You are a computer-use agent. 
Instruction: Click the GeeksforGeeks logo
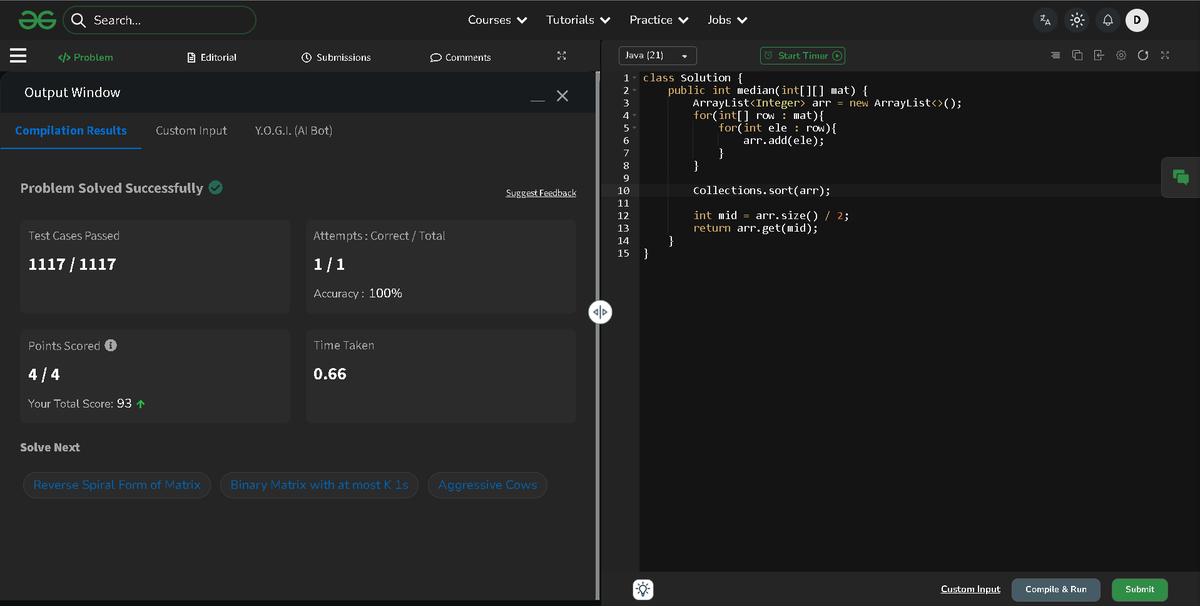pos(37,19)
